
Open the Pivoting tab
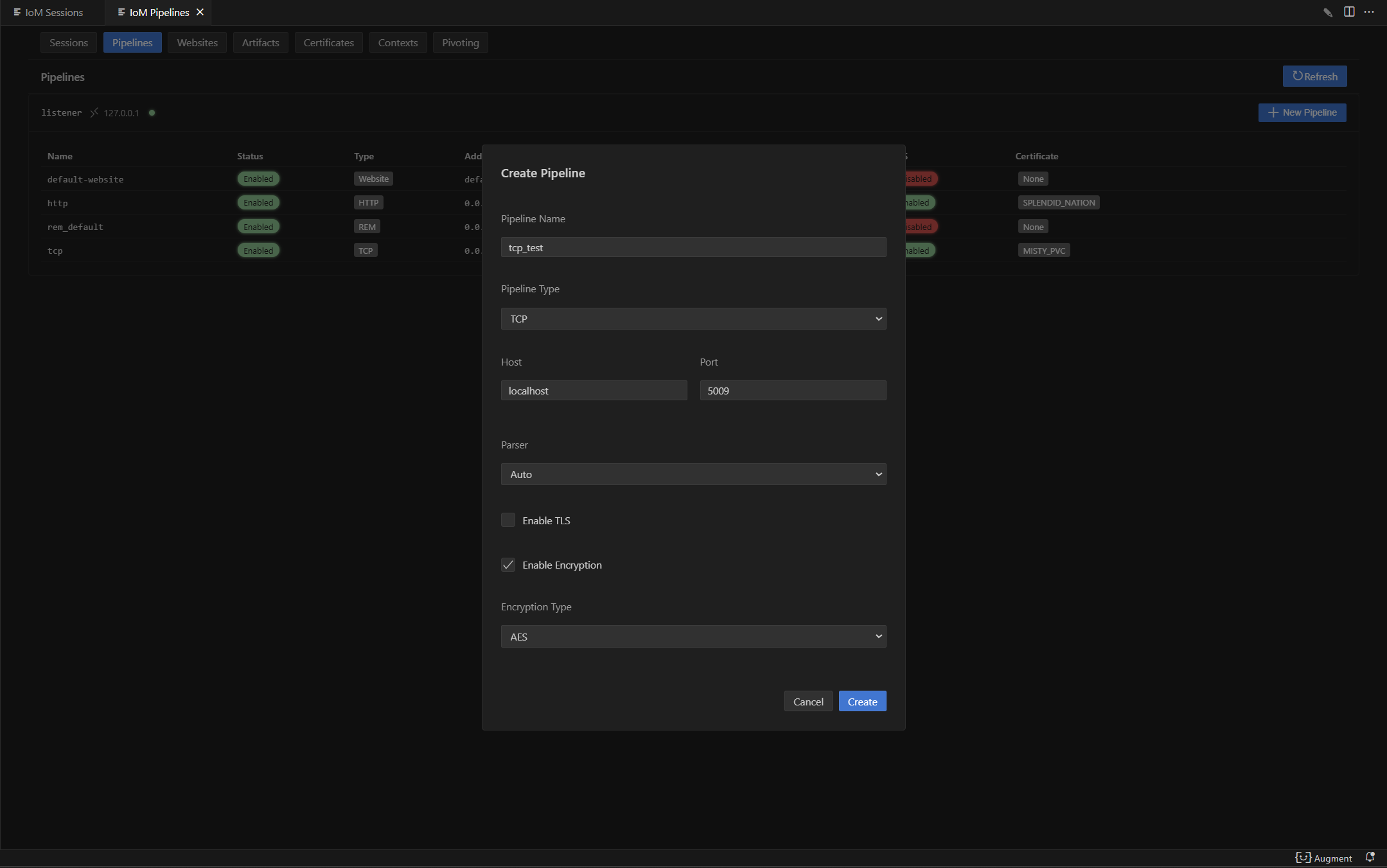[460, 42]
